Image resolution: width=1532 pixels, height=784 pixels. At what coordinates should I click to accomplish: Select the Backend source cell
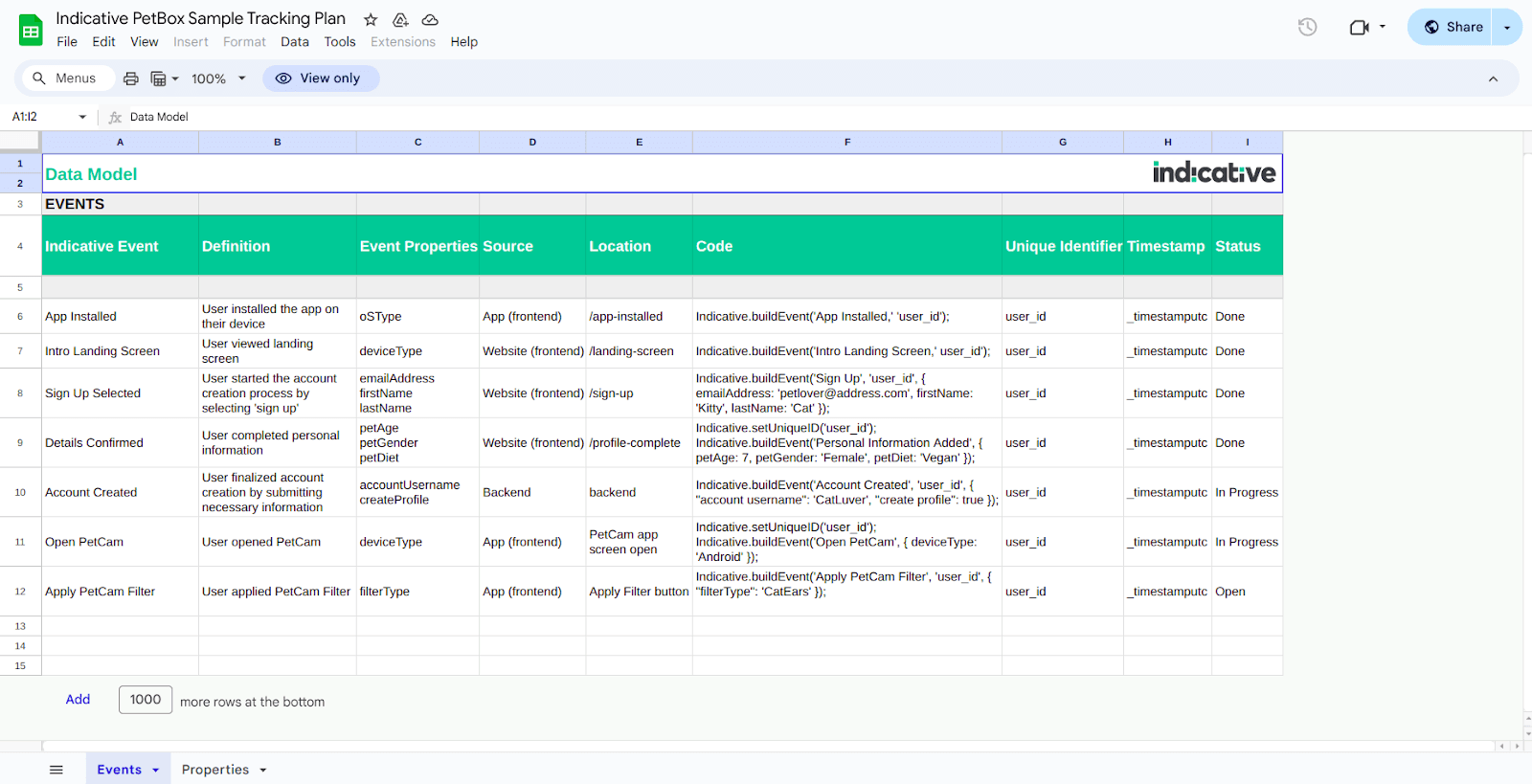(x=532, y=492)
